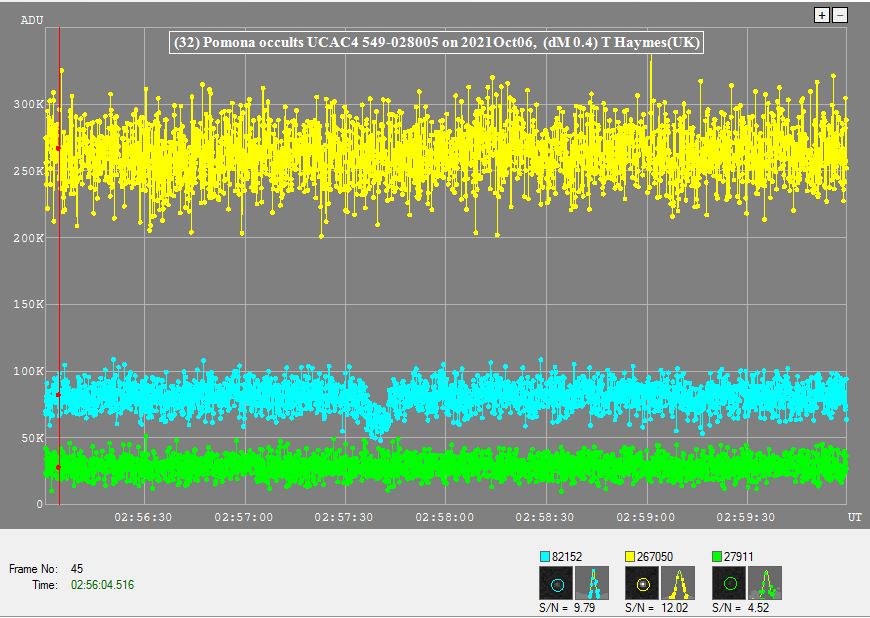
Task: Click the 02:58:00 time axis label
Action: pyautogui.click(x=445, y=517)
